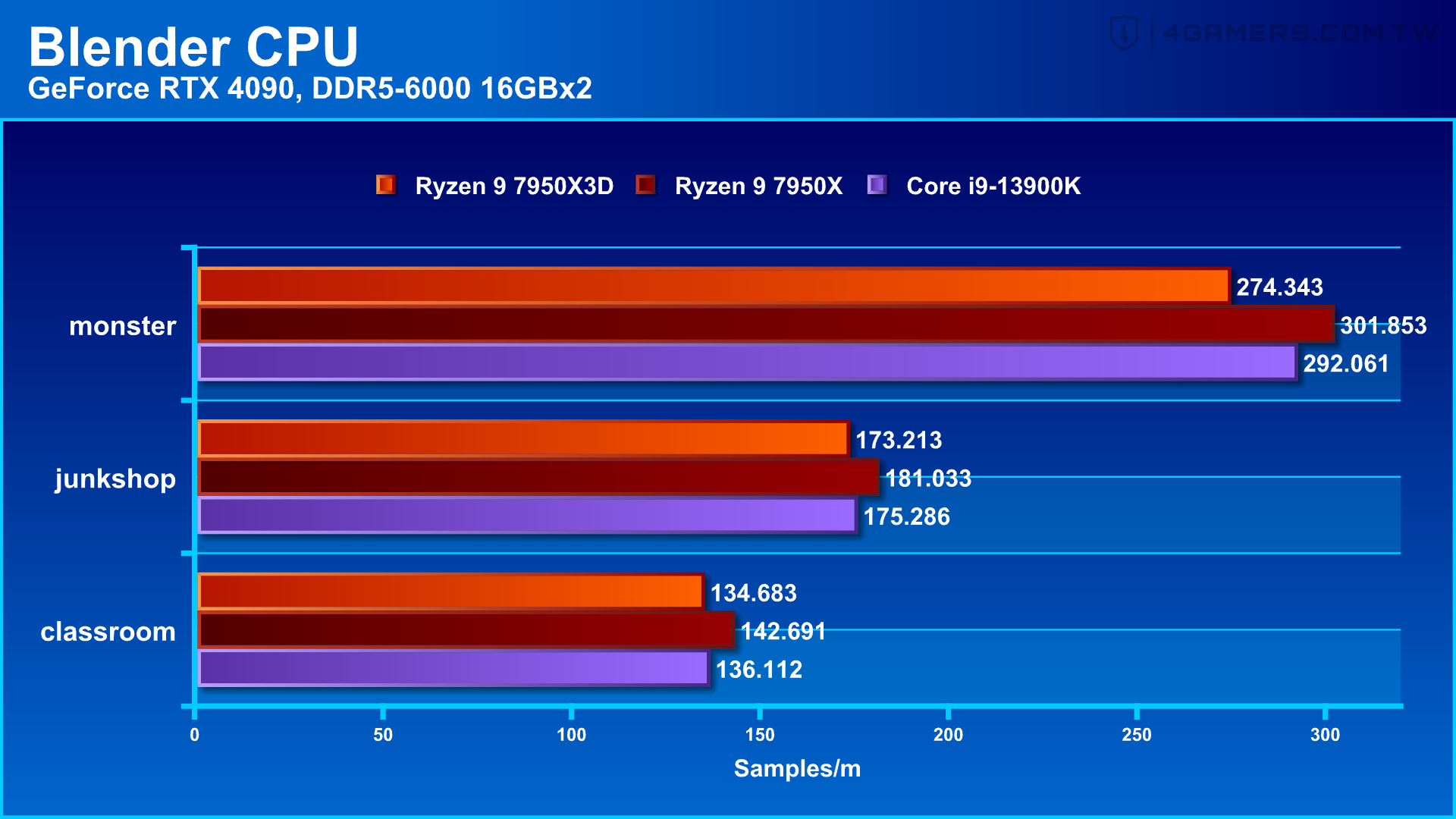Viewport: 1456px width, 819px height.
Task: Click the classroom purple bar for i9-13900K
Action: (453, 668)
